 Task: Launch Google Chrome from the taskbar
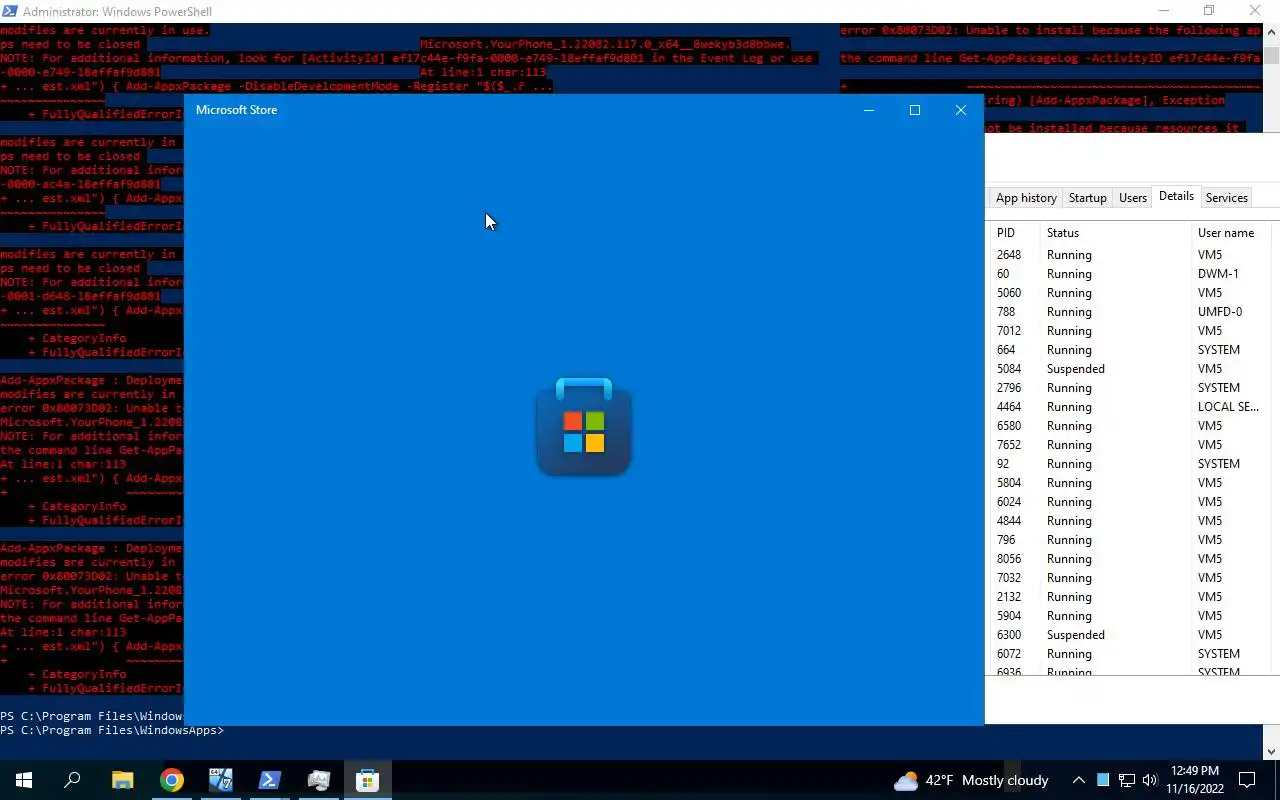click(x=172, y=780)
